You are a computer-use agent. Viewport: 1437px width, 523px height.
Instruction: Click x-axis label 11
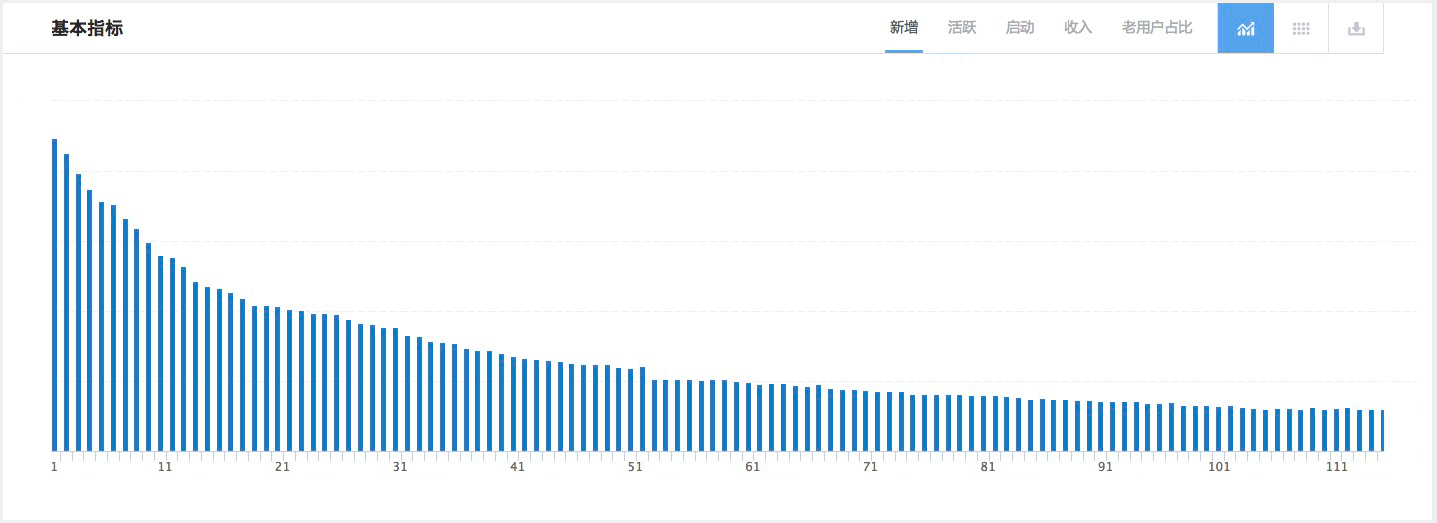click(165, 467)
